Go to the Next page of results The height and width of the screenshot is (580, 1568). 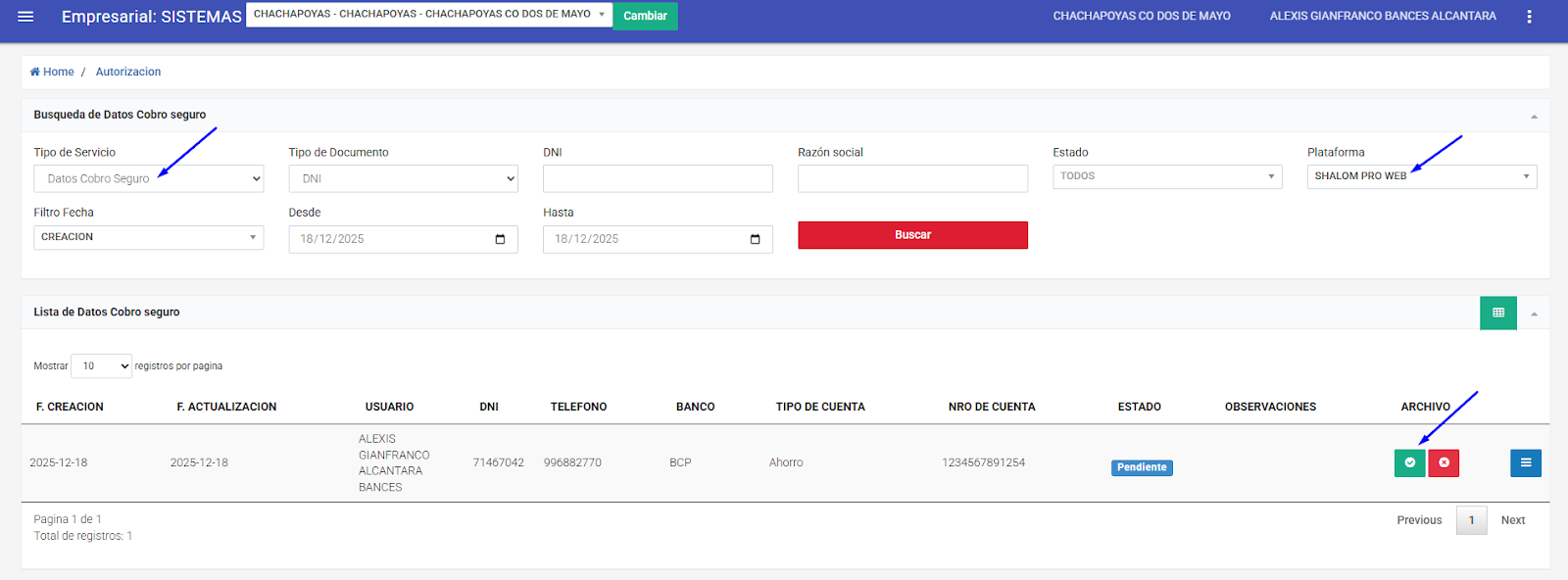(1512, 520)
